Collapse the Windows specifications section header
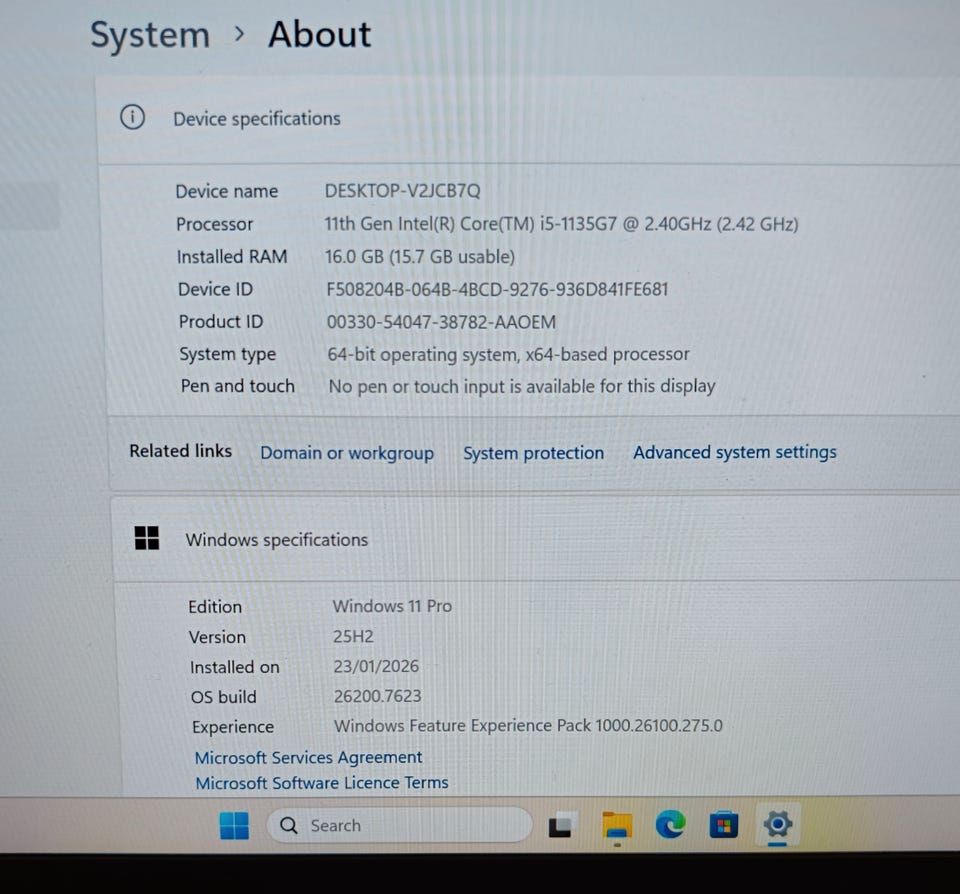This screenshot has height=894, width=960. point(536,539)
